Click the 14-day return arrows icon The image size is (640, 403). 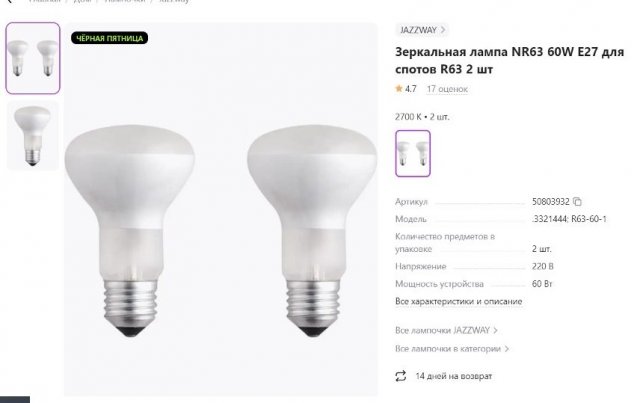pyautogui.click(x=401, y=376)
